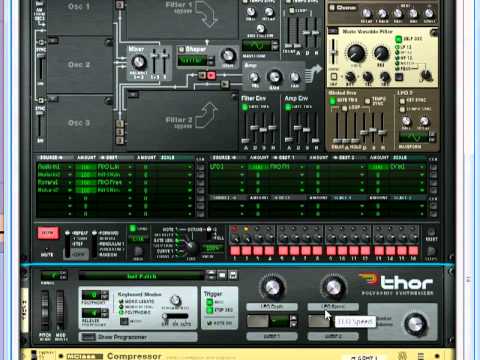
Task: Click the patch select up/down arrows
Action: (x=211, y=275)
